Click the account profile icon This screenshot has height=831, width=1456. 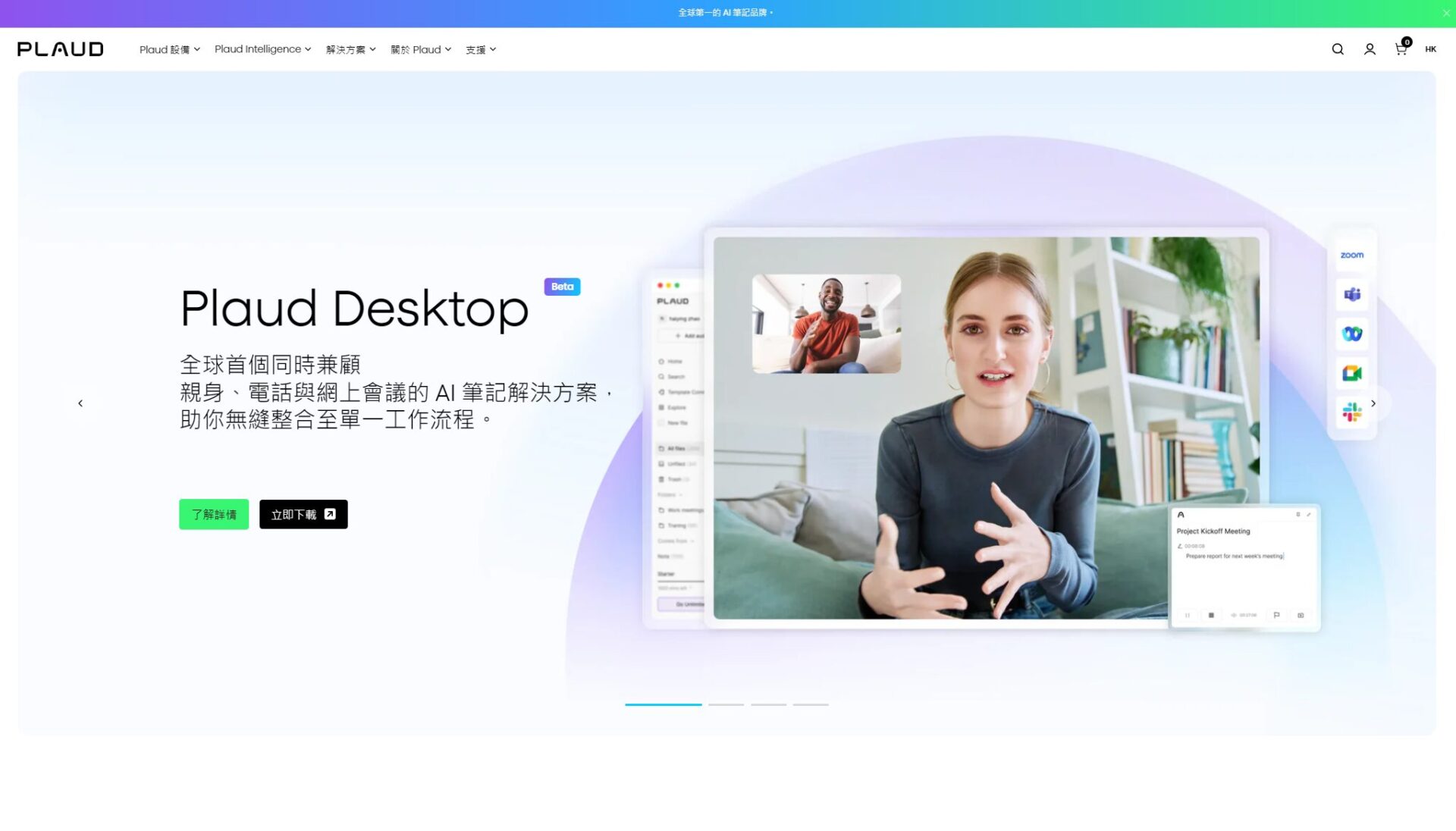[x=1369, y=49]
